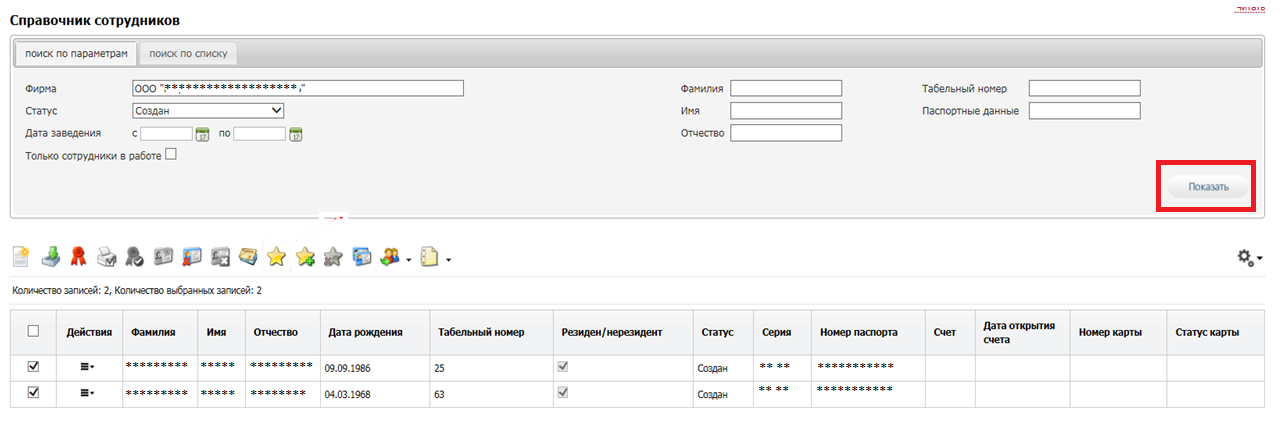The width and height of the screenshot is (1283, 423).
Task: Switch to 'поиск по параметрам' tab
Action: pos(76,53)
